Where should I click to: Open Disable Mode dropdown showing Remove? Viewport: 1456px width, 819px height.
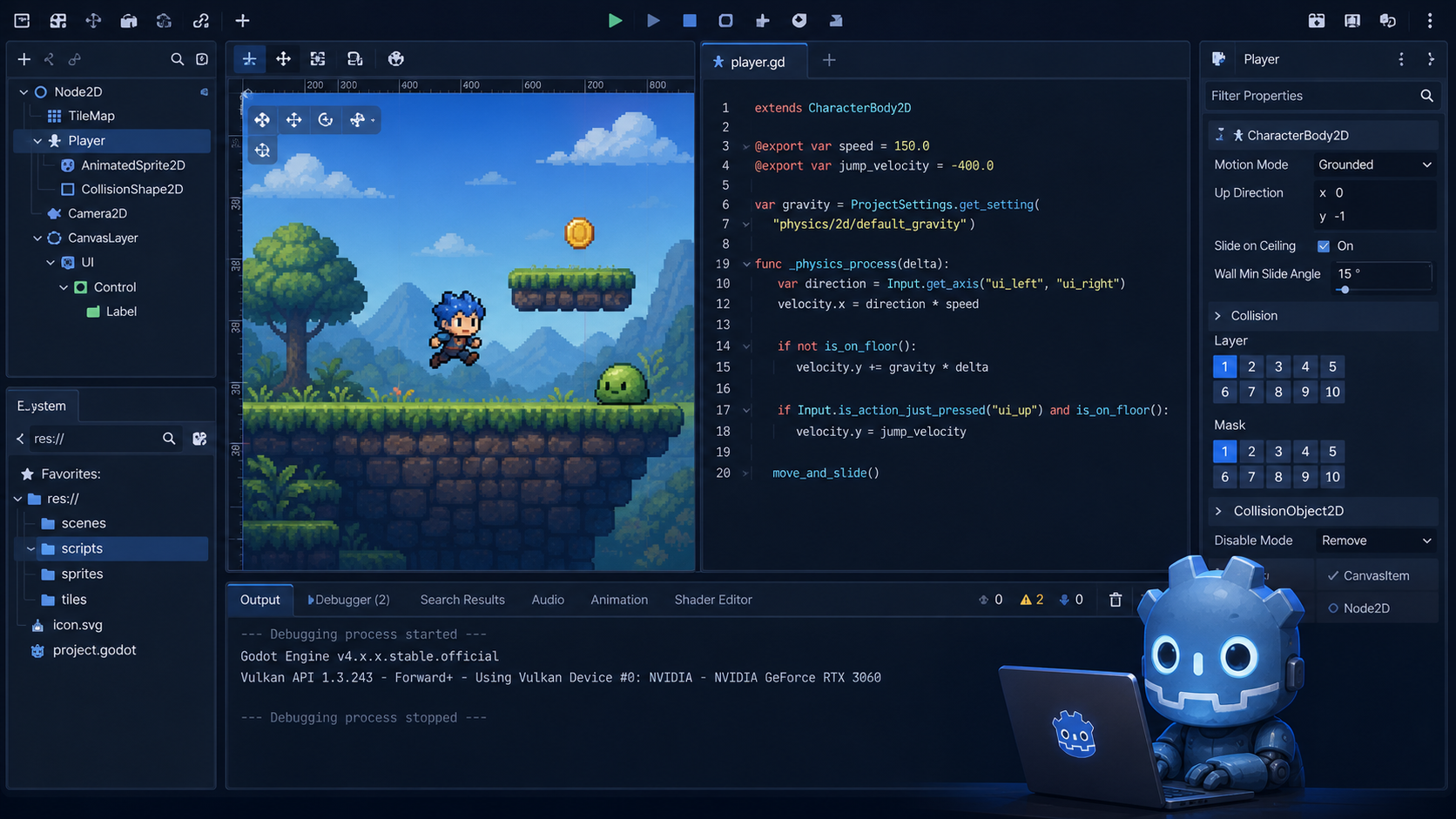(x=1376, y=540)
